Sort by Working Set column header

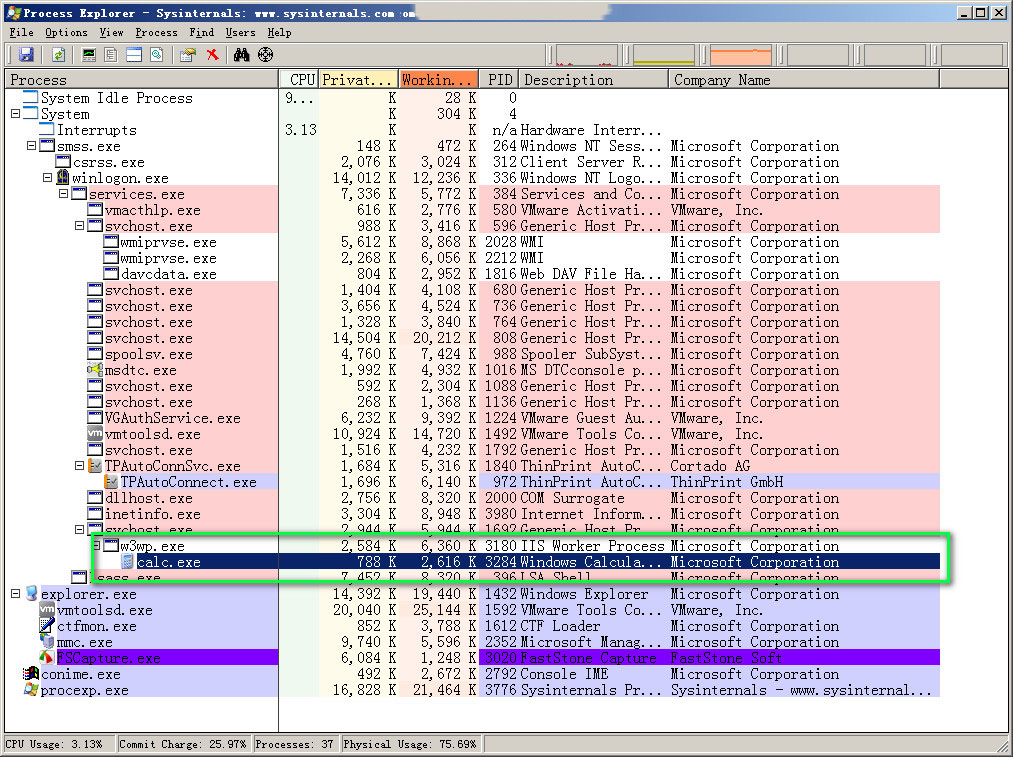tap(439, 79)
